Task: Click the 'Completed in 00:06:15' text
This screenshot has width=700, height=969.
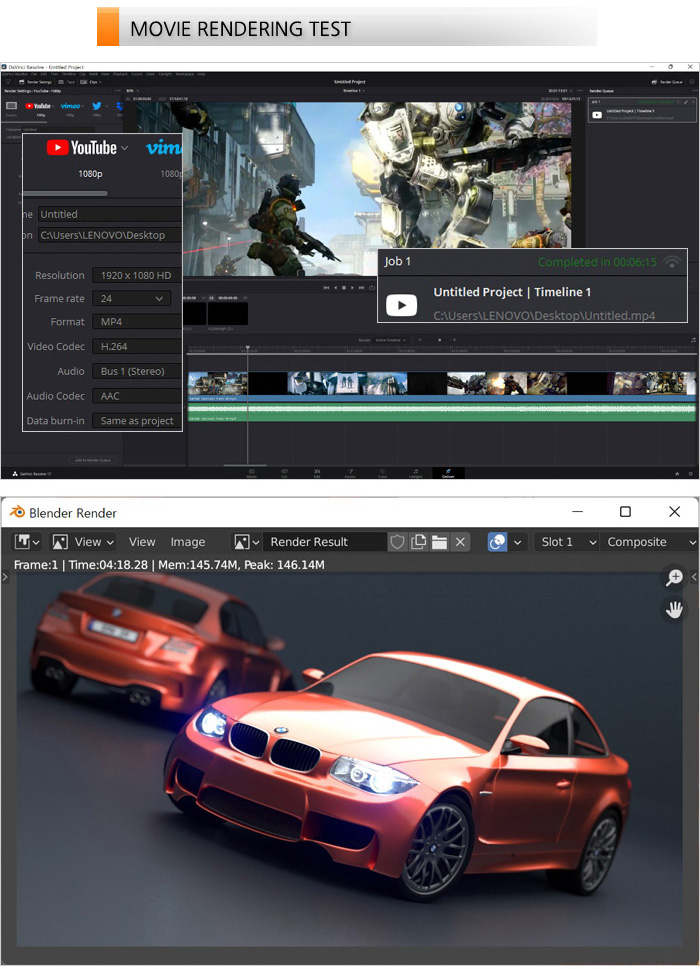Action: point(597,262)
